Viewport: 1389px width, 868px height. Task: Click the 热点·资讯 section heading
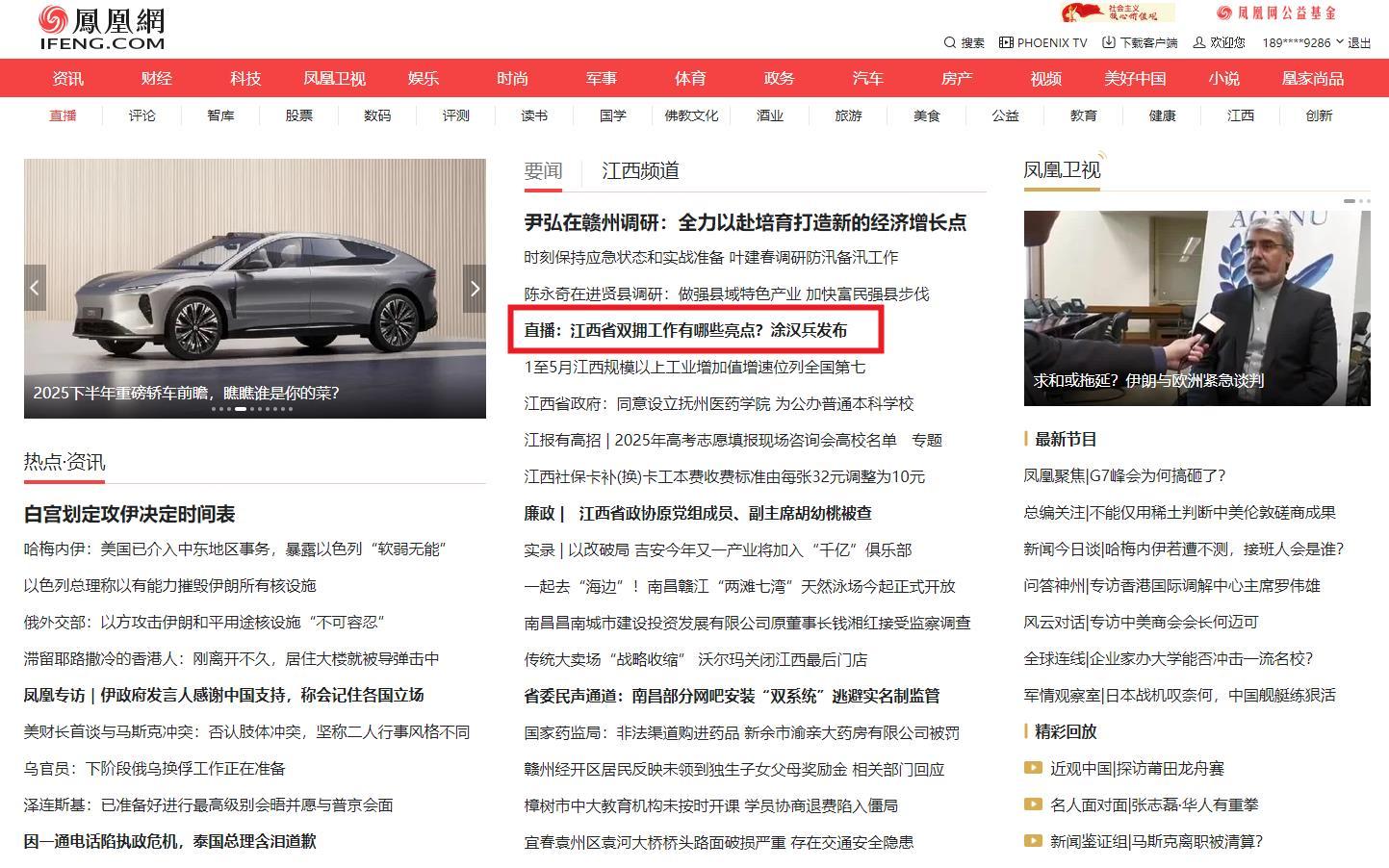coord(64,462)
